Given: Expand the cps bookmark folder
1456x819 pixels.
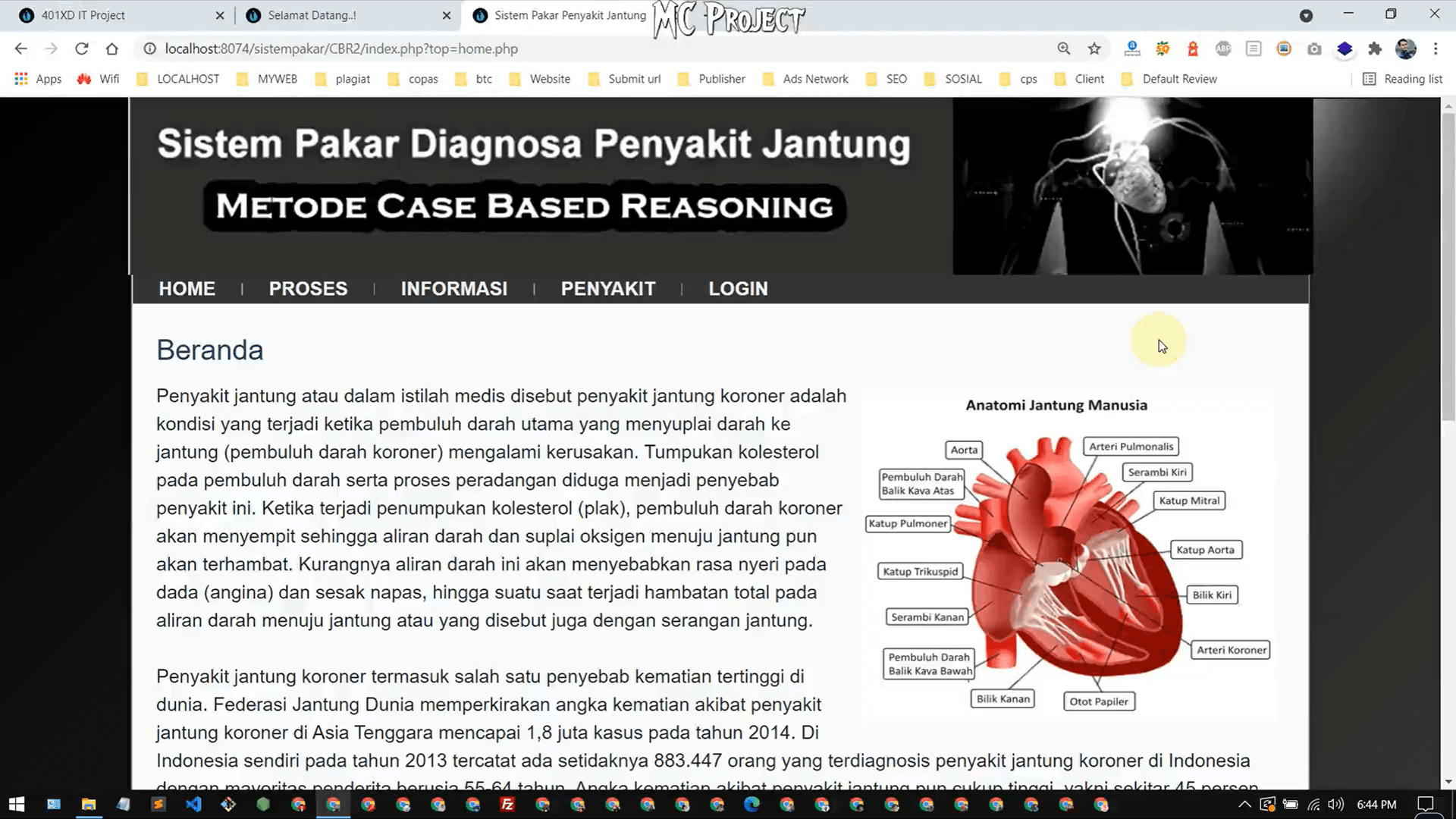Looking at the screenshot, I should 1018,79.
